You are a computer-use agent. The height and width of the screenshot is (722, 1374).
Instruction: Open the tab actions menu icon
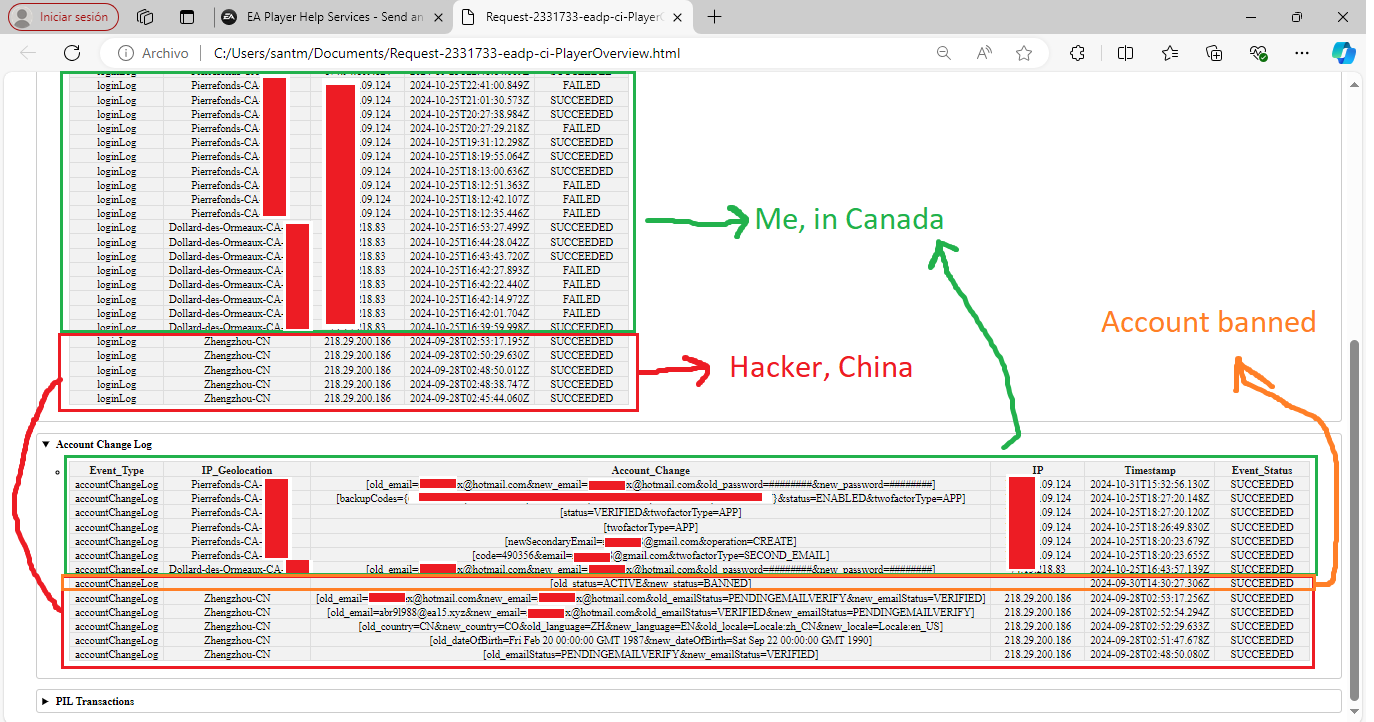[x=187, y=17]
